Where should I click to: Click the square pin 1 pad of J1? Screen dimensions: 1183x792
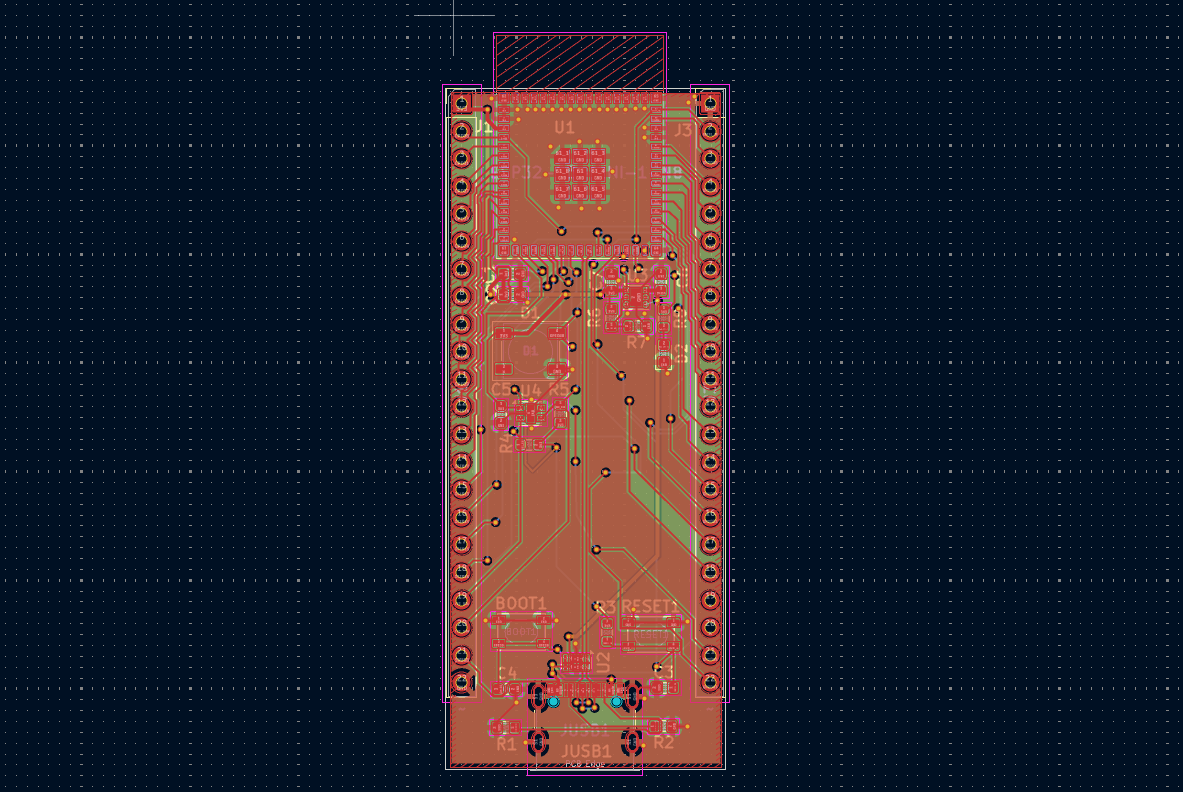[x=461, y=103]
